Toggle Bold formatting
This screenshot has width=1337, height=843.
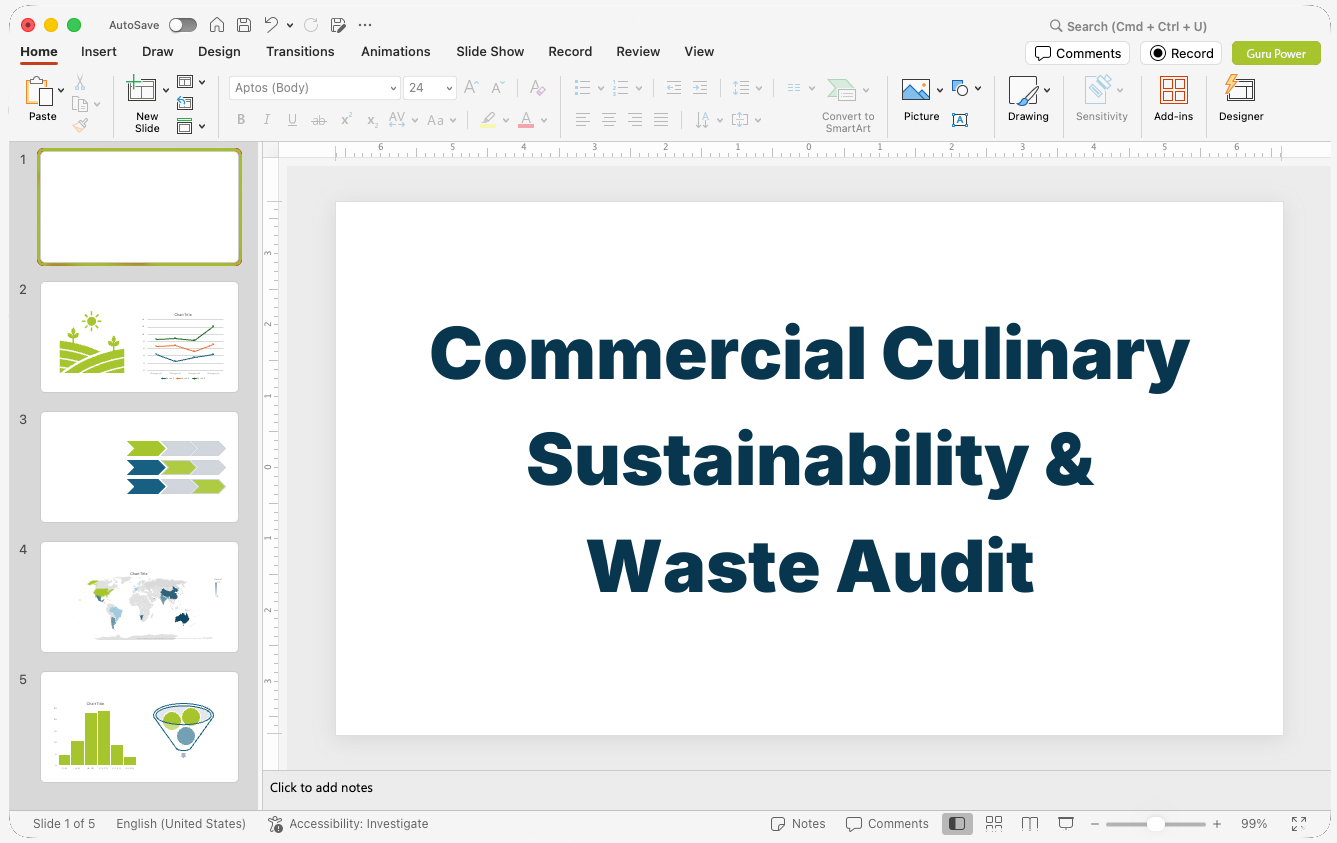click(241, 120)
